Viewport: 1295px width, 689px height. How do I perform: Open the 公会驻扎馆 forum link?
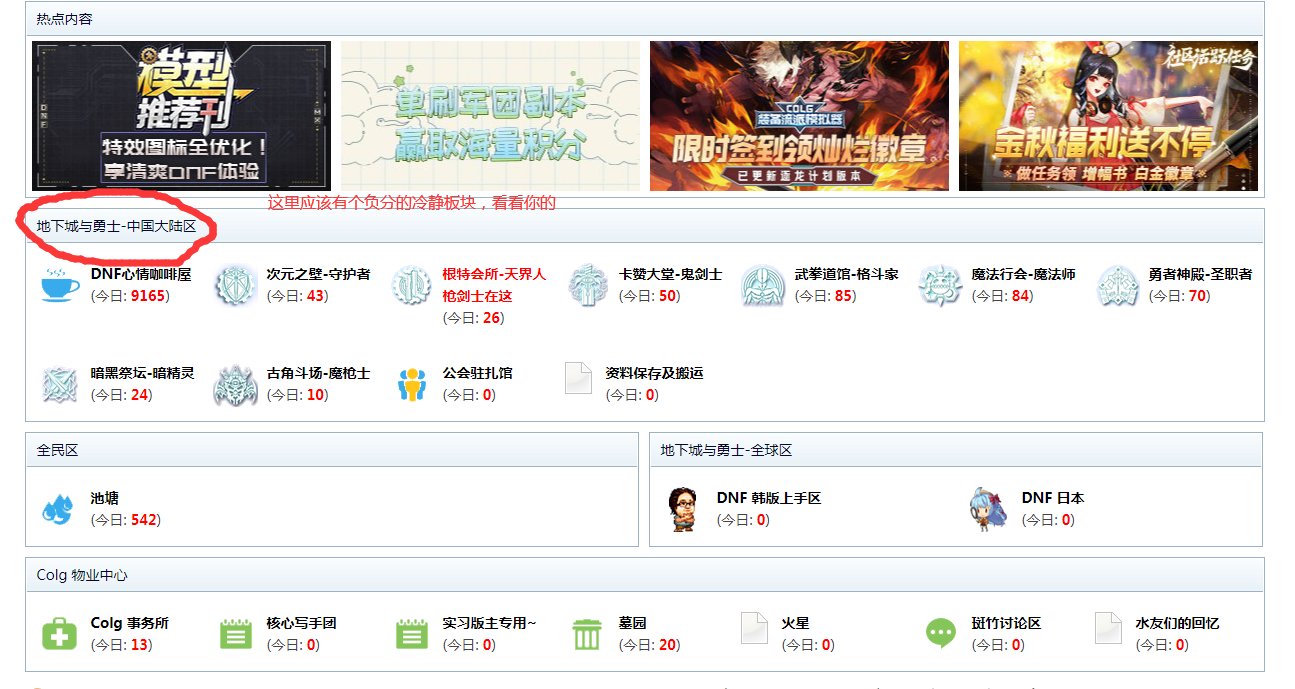tap(477, 373)
